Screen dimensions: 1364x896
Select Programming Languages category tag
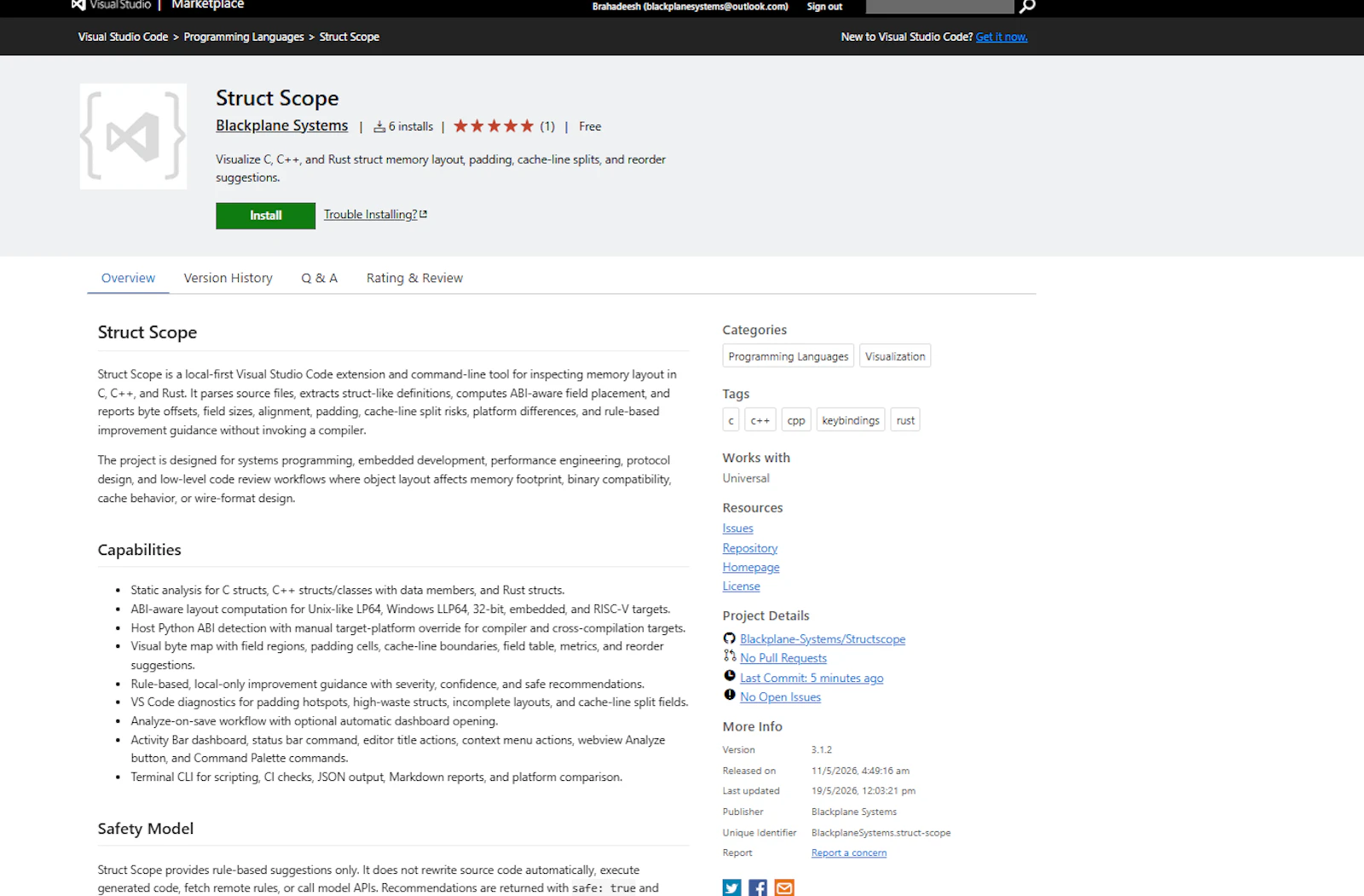(789, 356)
